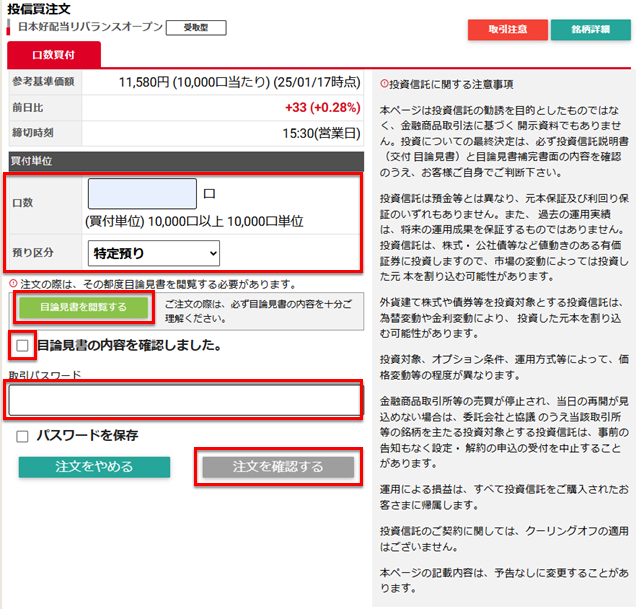The image size is (636, 609).
Task: Click the 取引注意 red button
Action: 507,30
